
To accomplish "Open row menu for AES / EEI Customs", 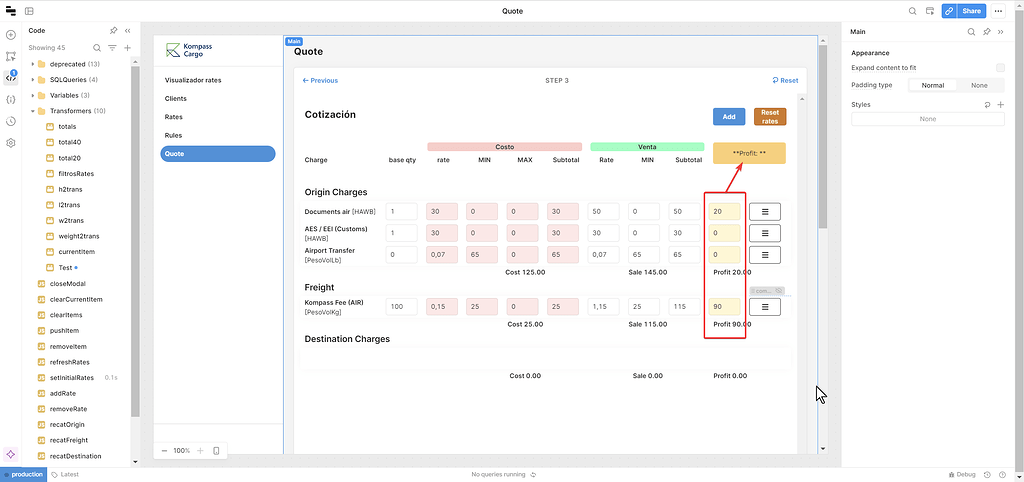I will point(765,233).
